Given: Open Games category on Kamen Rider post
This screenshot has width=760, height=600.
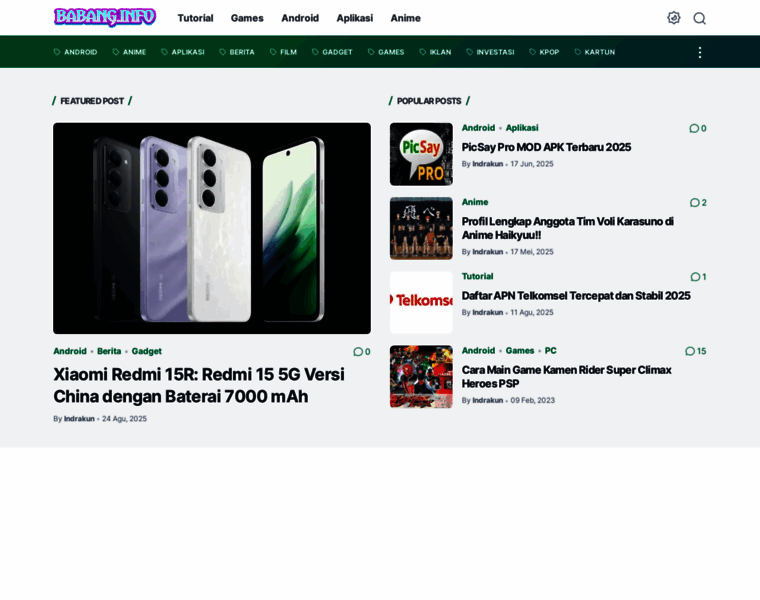Looking at the screenshot, I should point(520,350).
